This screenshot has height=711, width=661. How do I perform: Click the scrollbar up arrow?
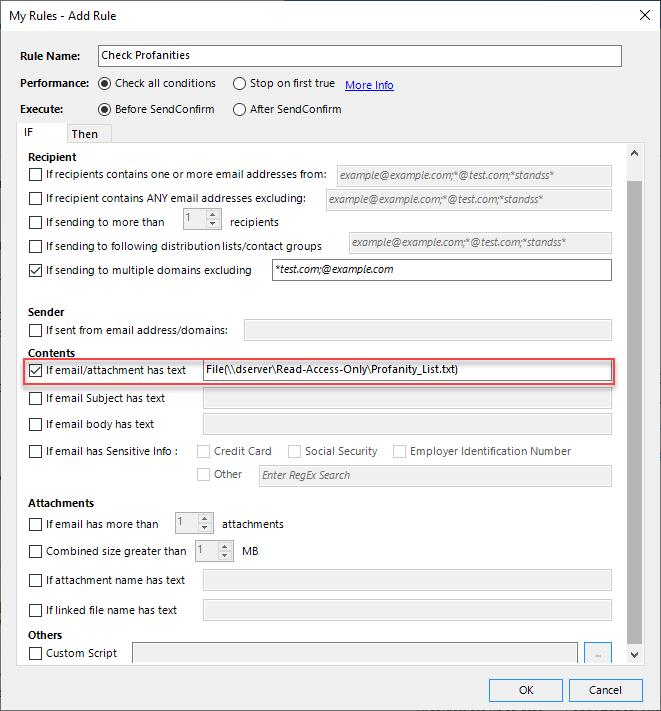(634, 153)
